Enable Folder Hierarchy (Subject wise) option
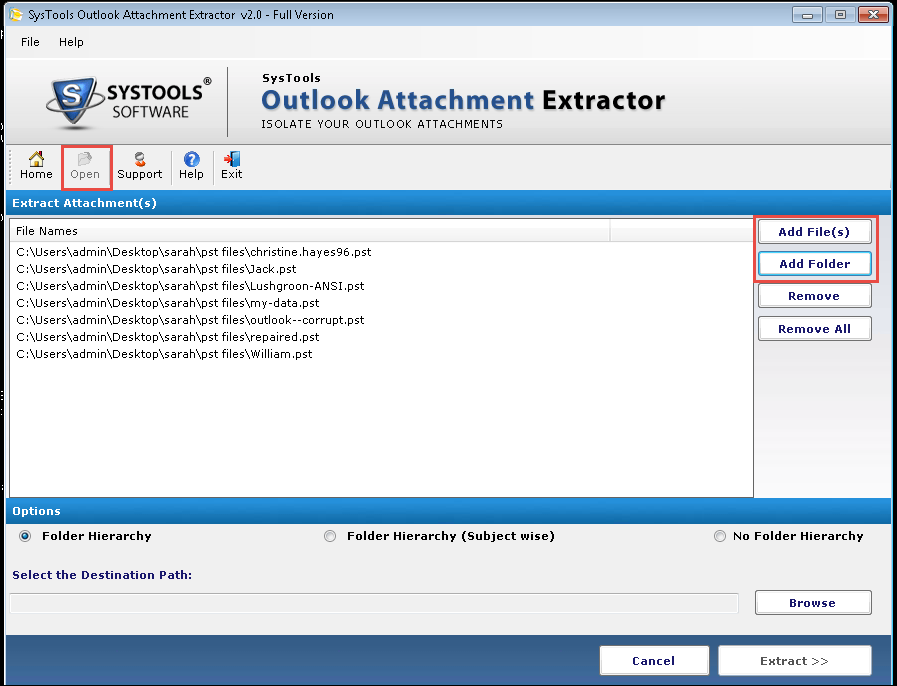 [x=330, y=536]
